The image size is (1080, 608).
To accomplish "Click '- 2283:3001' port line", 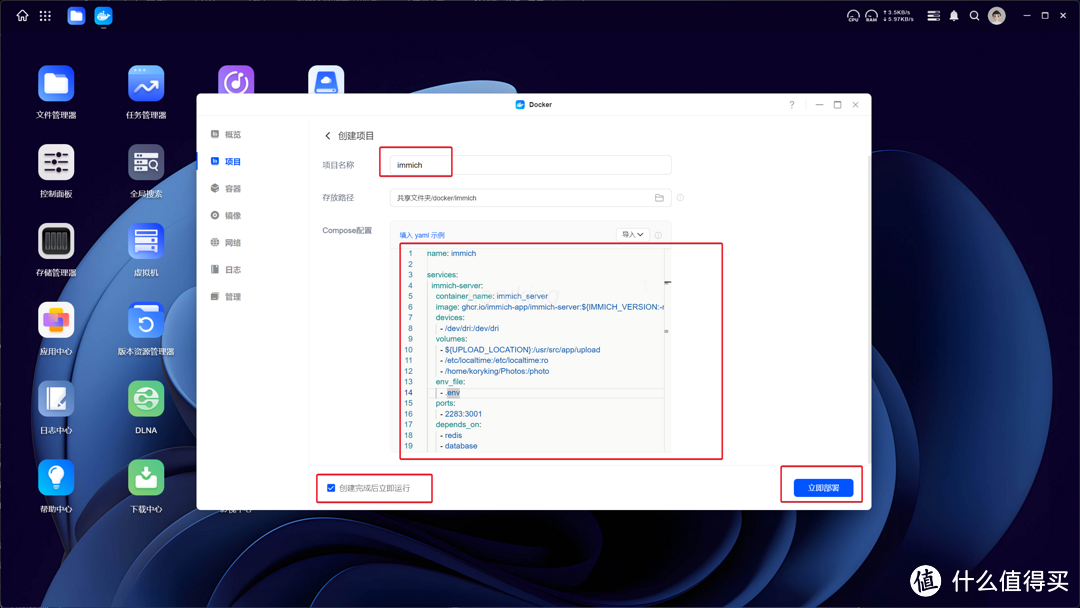I will [461, 414].
